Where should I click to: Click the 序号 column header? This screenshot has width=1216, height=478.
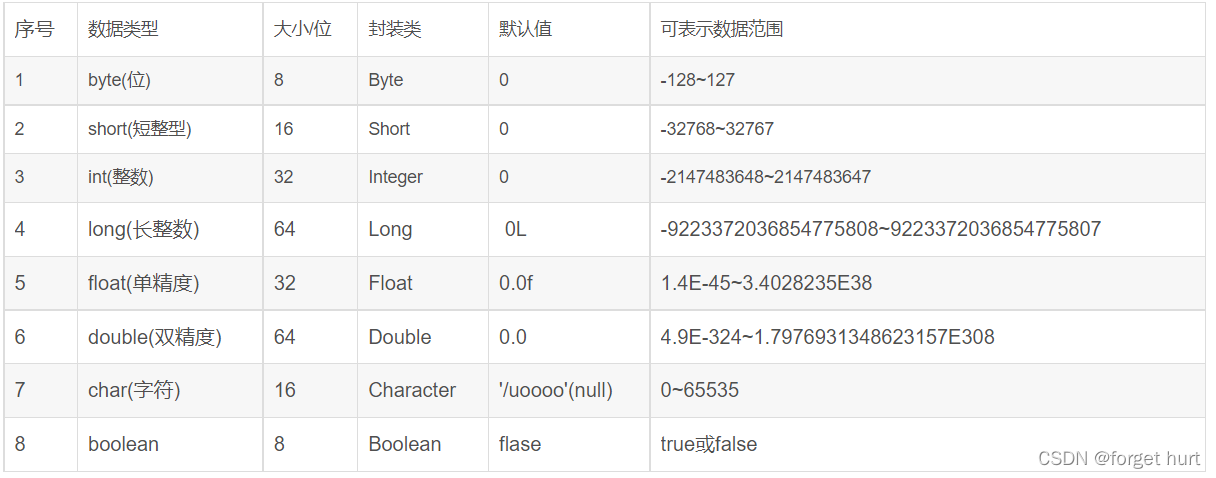pyautogui.click(x=40, y=29)
